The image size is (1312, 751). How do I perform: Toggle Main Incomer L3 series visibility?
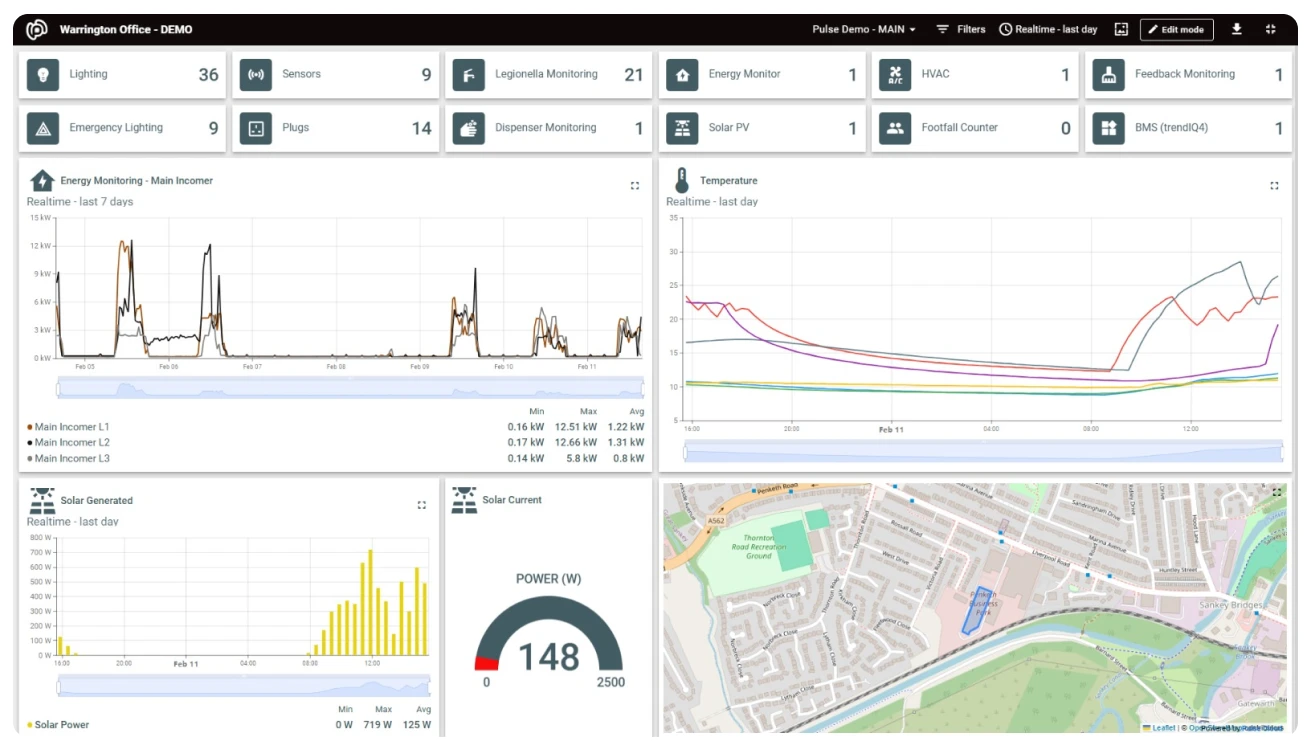coord(71,459)
